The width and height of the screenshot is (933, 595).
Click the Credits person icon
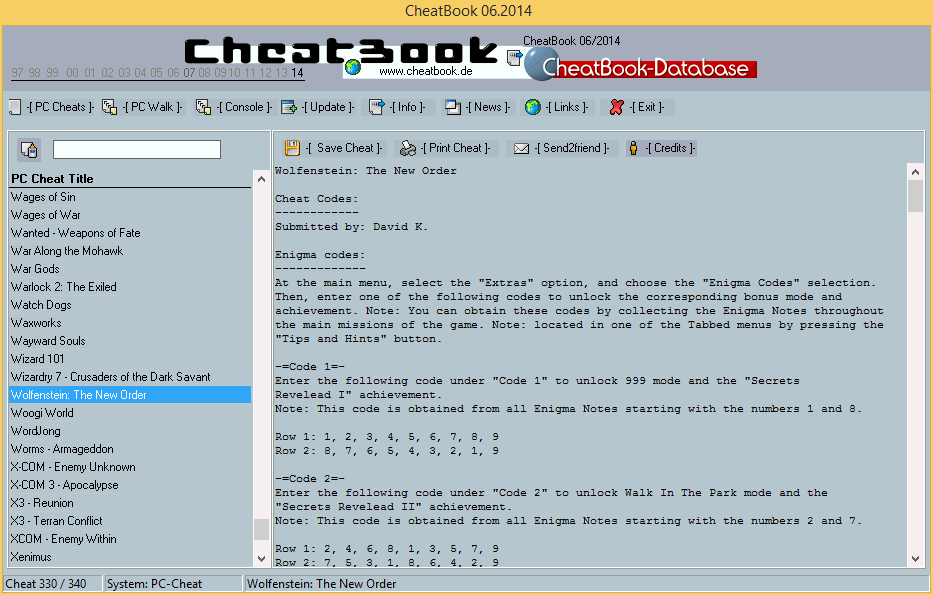point(634,148)
